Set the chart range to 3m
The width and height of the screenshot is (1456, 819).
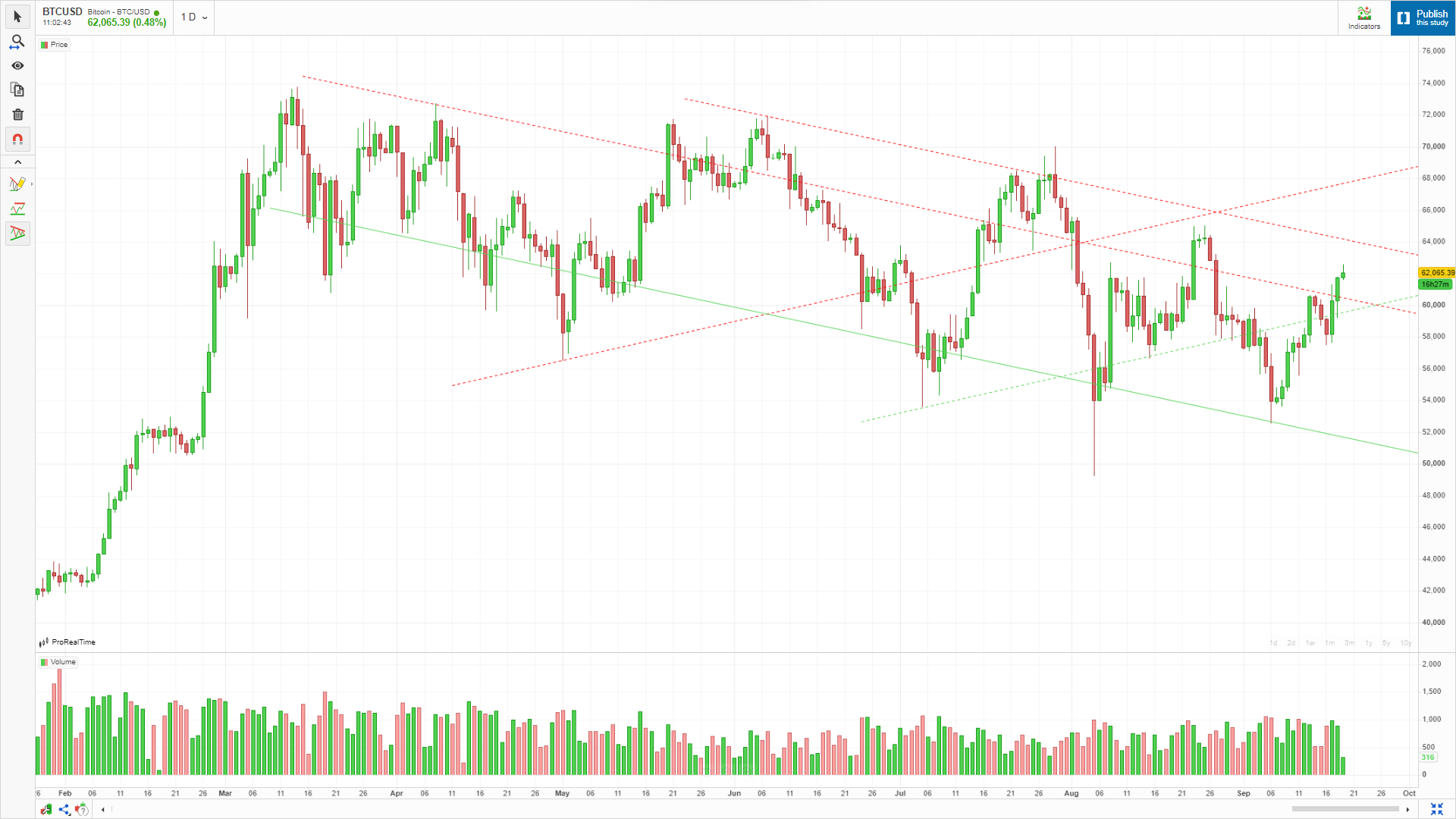click(x=1350, y=643)
